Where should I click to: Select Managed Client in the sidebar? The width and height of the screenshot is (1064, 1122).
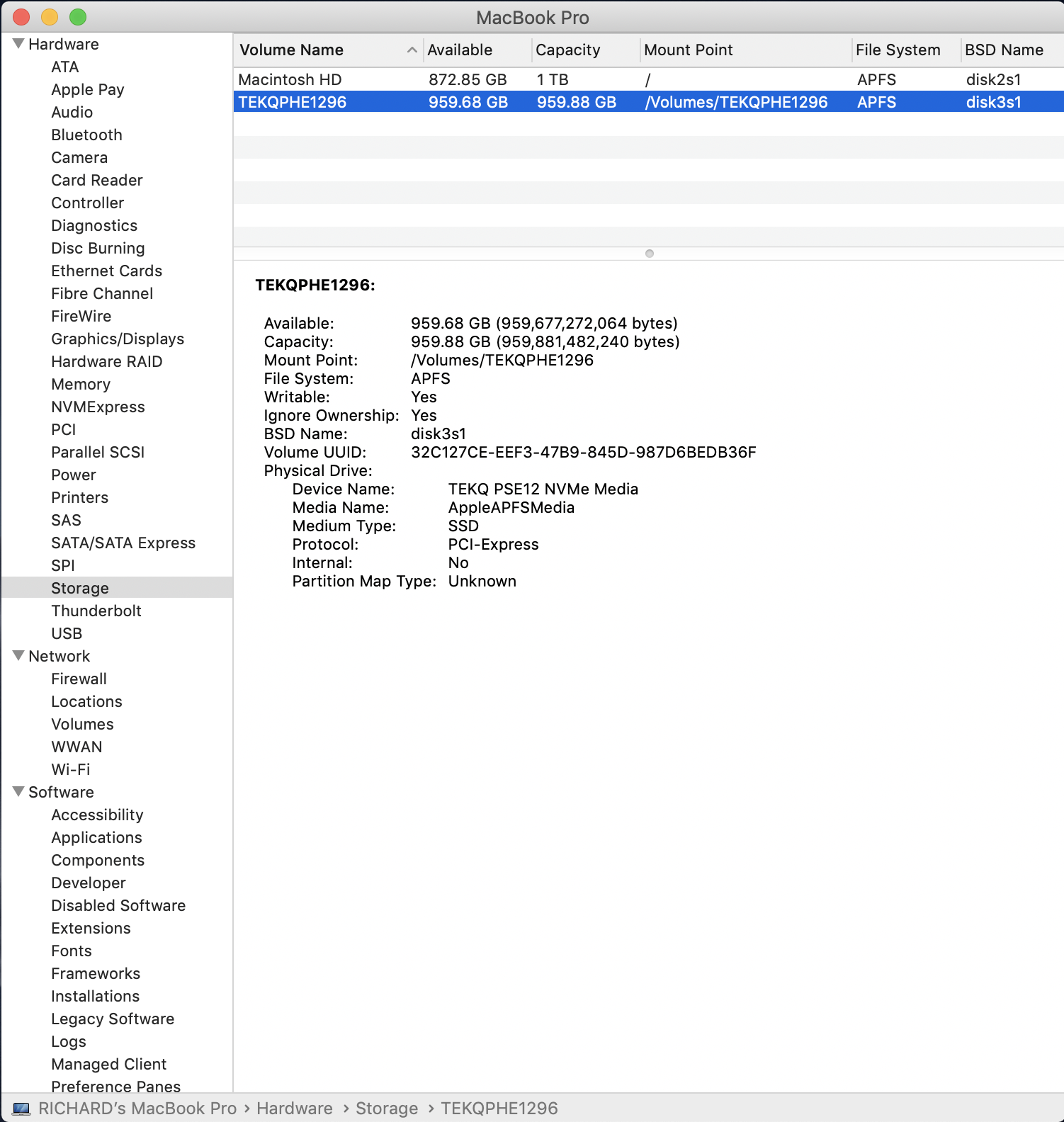pyautogui.click(x=108, y=1064)
